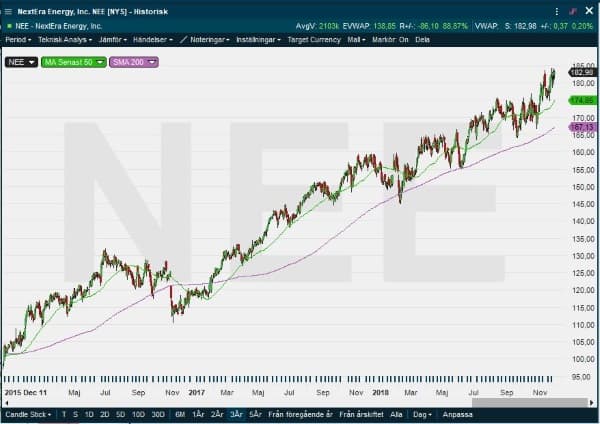600x424 pixels.
Task: Expand the MA Senast 50 indicator dropdown
Action: [73, 62]
